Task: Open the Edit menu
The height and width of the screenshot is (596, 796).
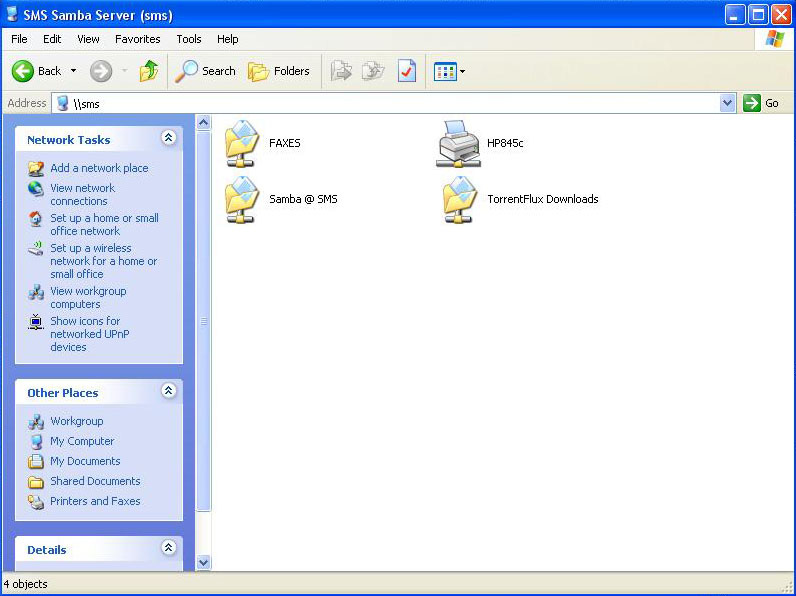Action: click(52, 39)
